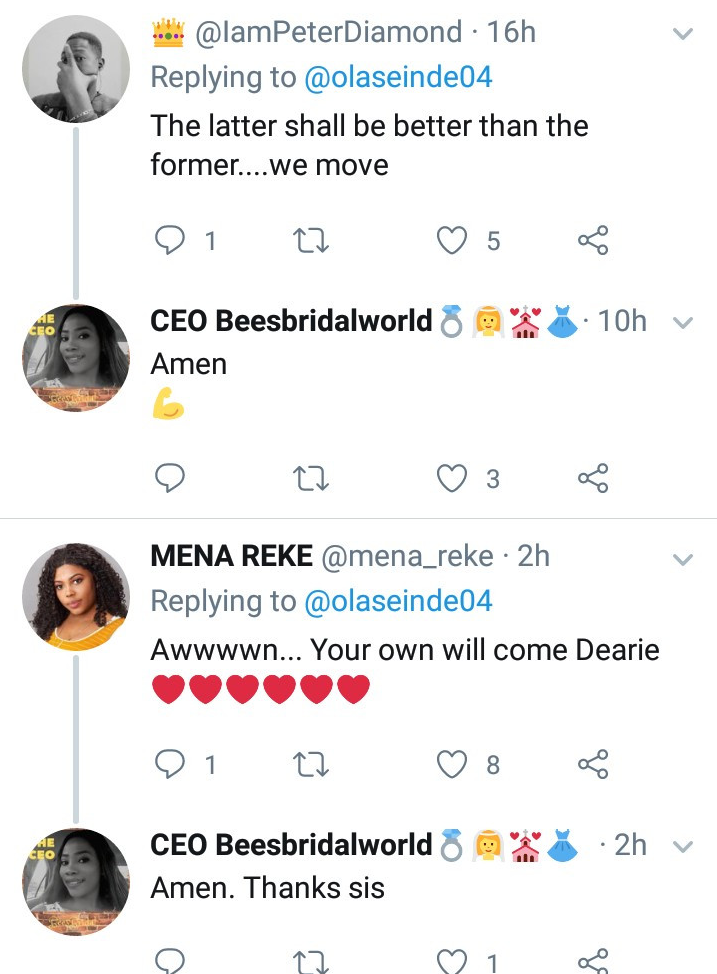The height and width of the screenshot is (974, 717).
Task: Expand options arrow on the 10h tweet
Action: tap(683, 323)
